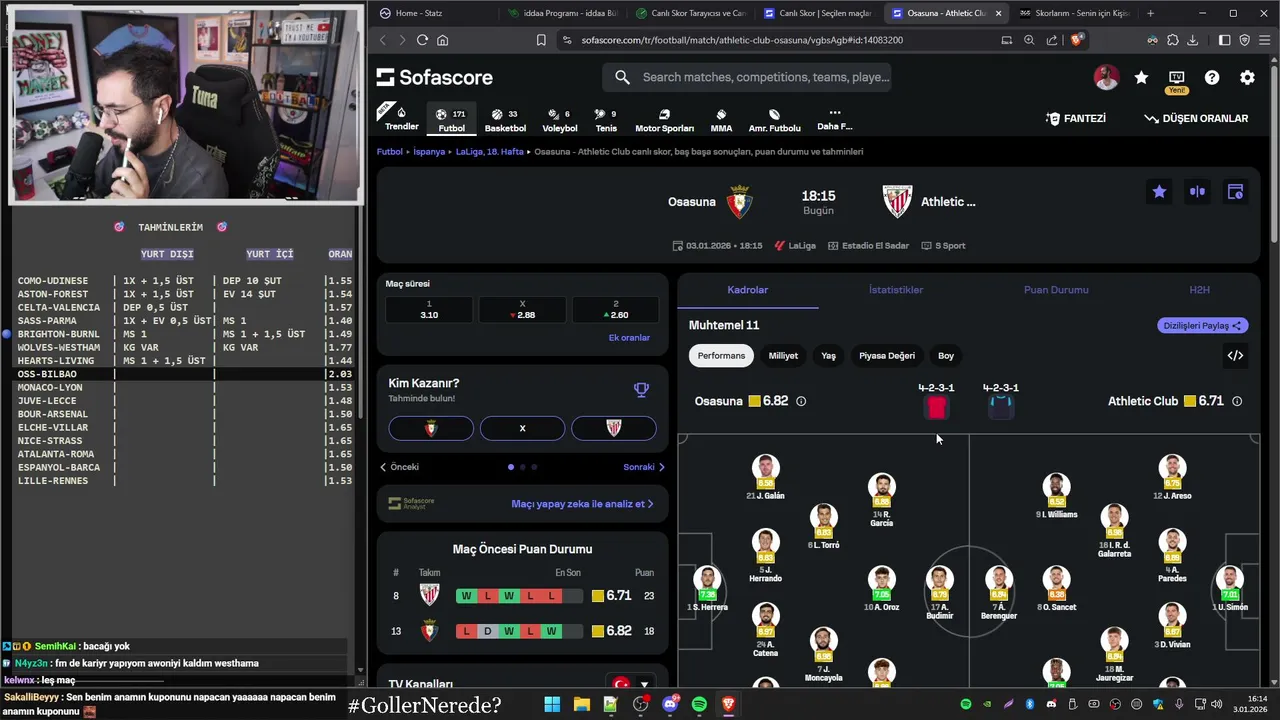Select the Boy filter chip
This screenshot has width=1280, height=720.
[x=946, y=356]
